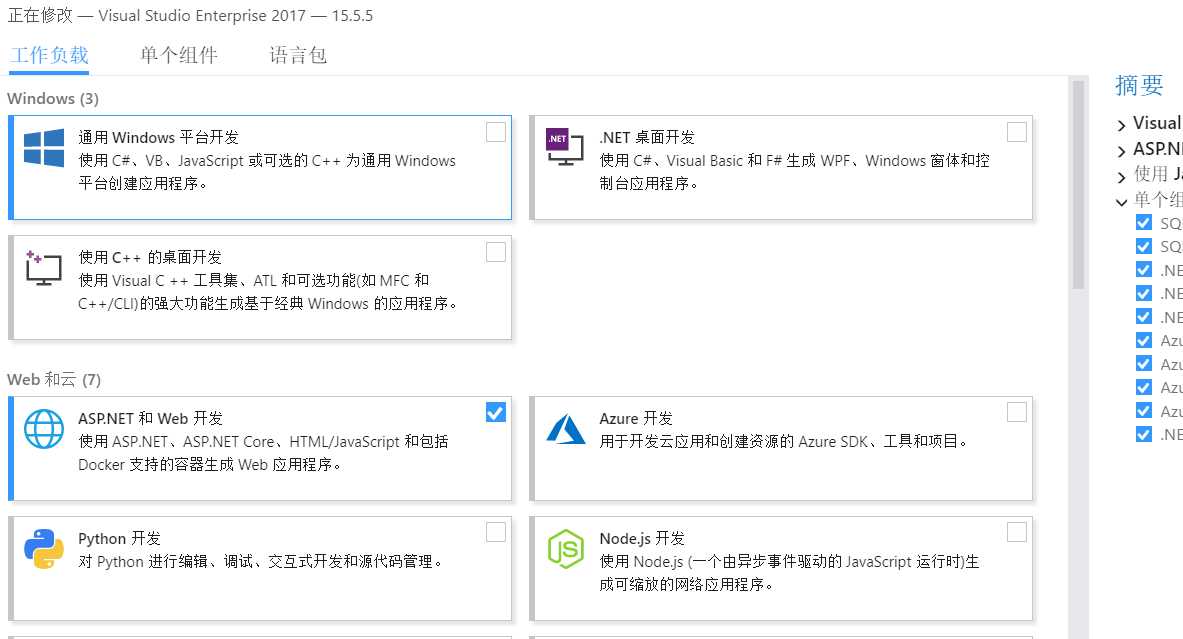Click the Web 和云 (7) section heading
The width and height of the screenshot is (1183, 639).
pyautogui.click(x=54, y=379)
